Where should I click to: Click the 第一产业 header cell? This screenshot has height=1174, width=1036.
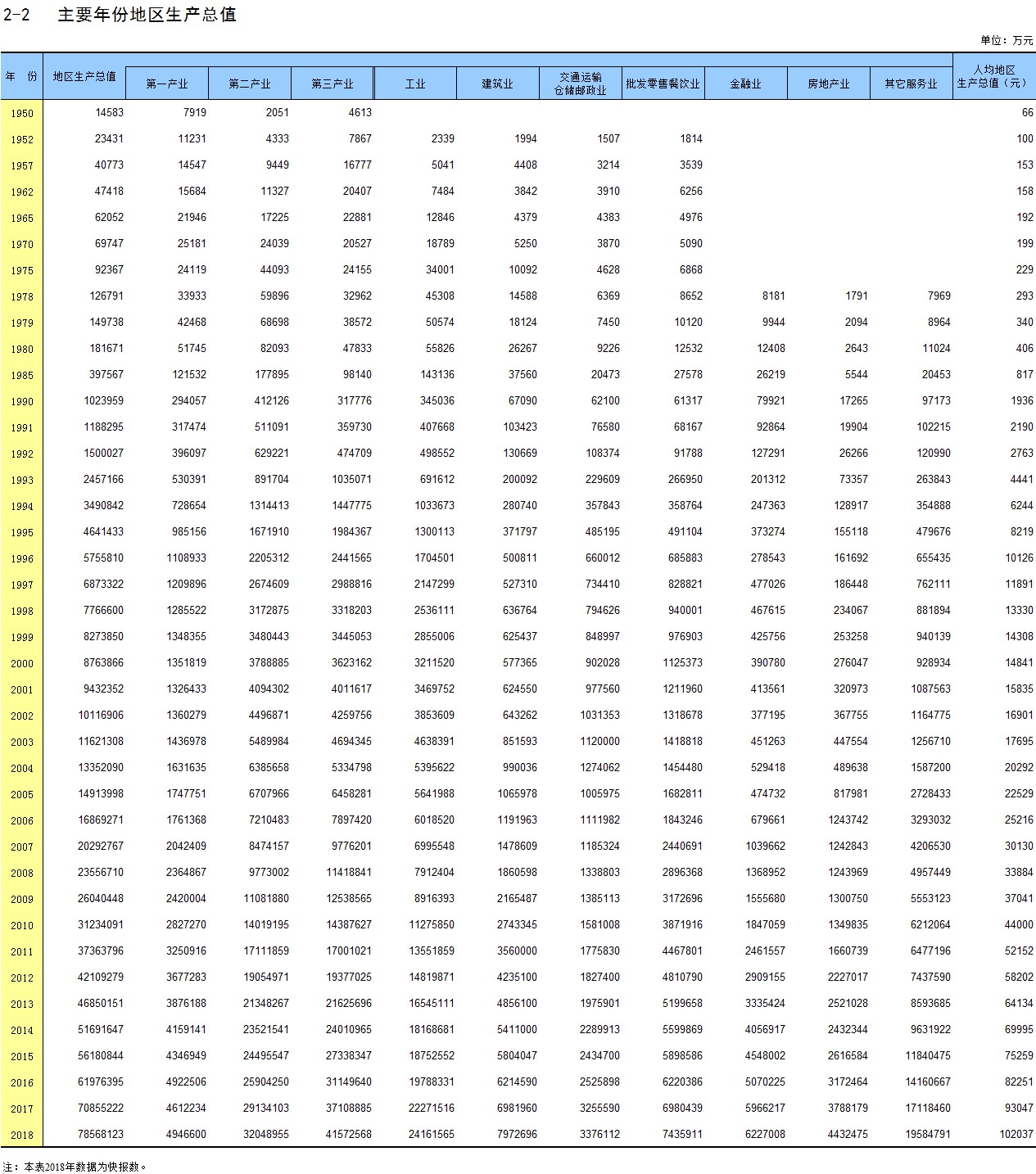[167, 84]
